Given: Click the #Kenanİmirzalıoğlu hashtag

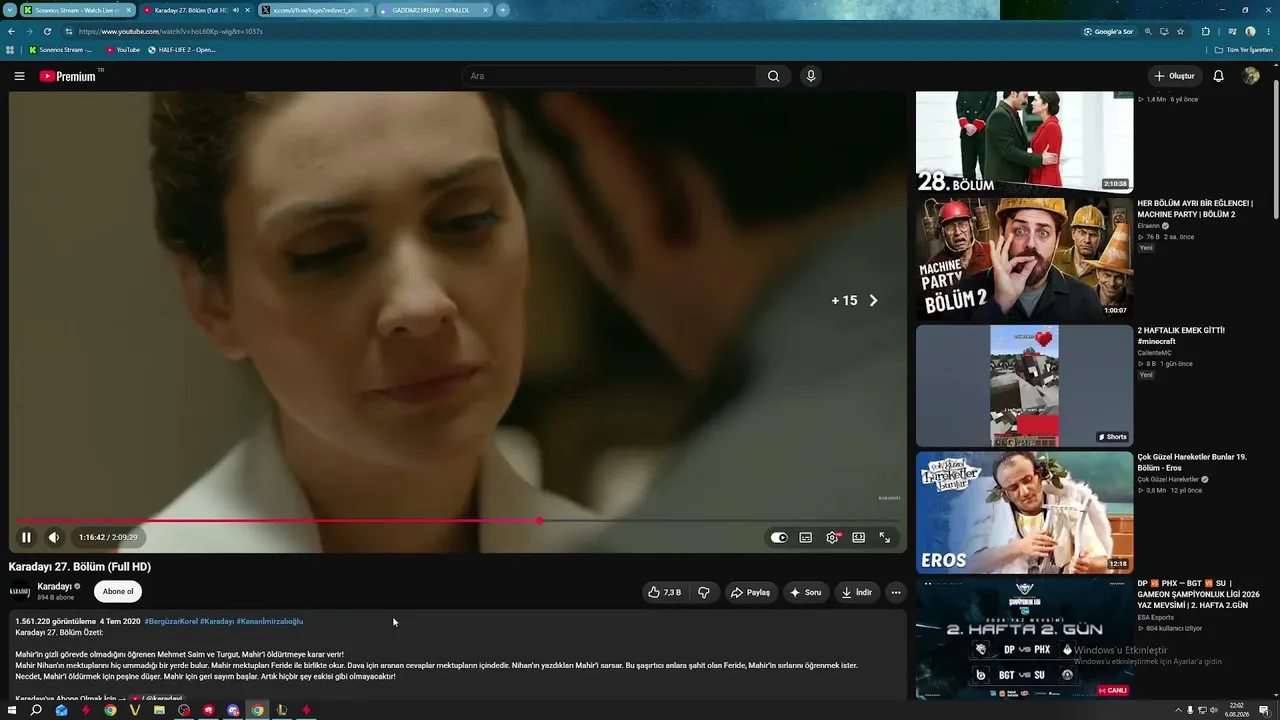Looking at the screenshot, I should tap(269, 621).
